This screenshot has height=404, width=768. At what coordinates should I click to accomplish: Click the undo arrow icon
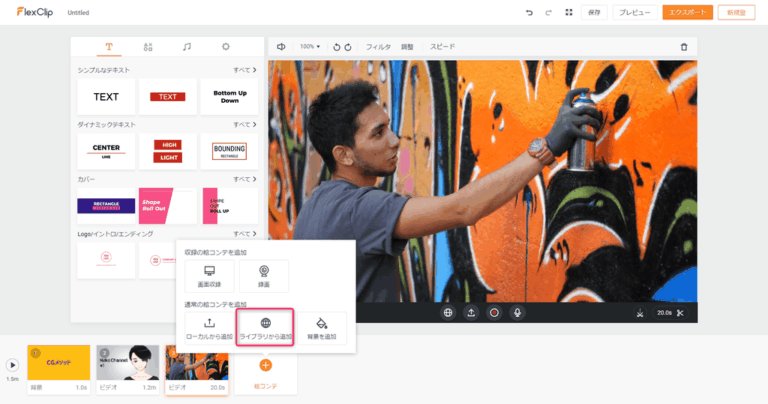tap(529, 13)
